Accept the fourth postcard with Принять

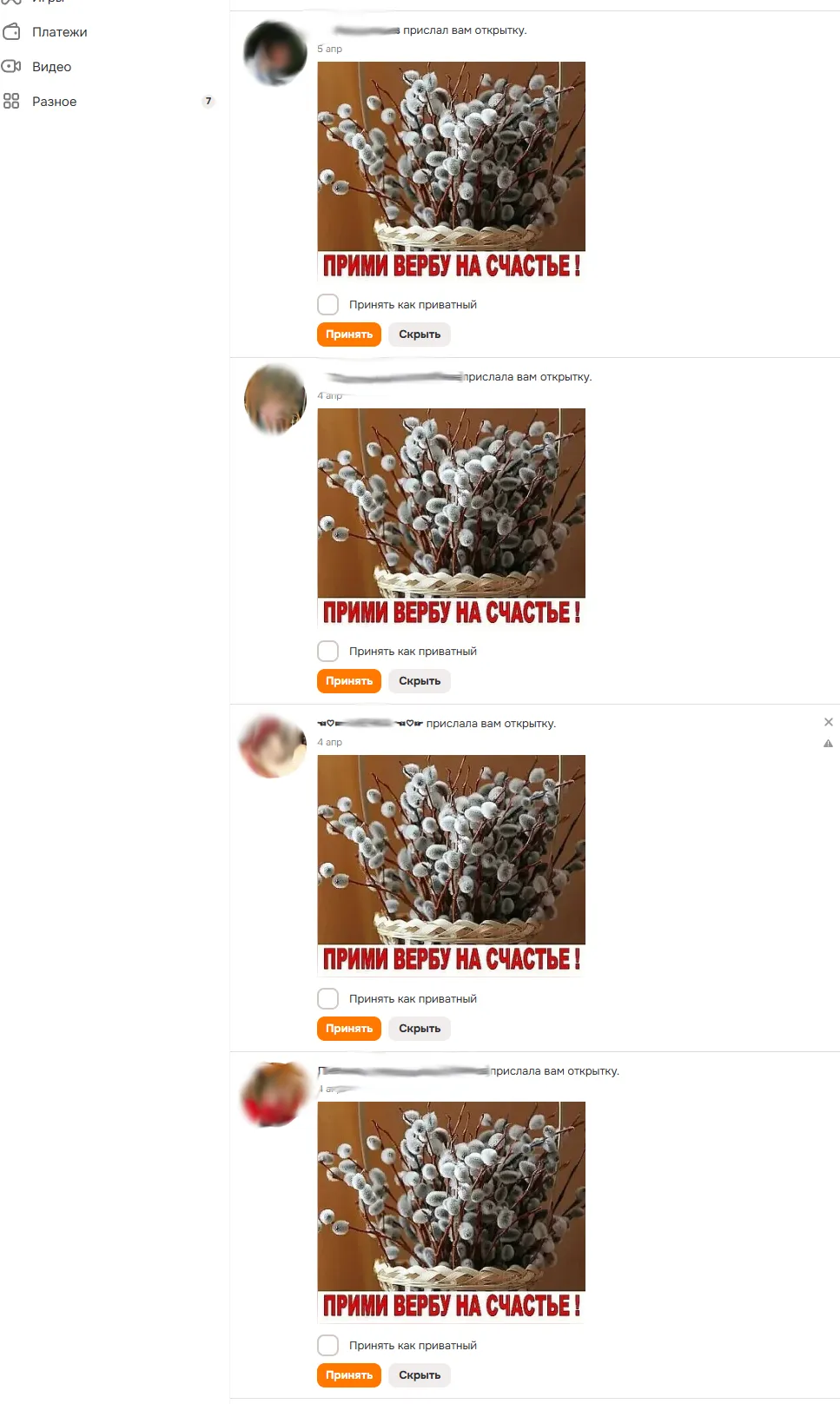click(349, 1375)
